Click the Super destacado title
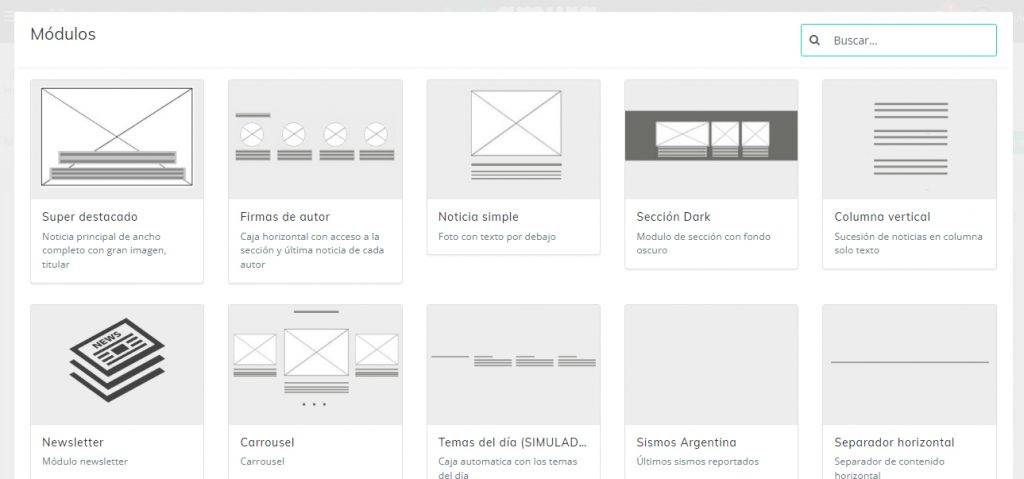Viewport: 1024px width, 479px height. (90, 217)
